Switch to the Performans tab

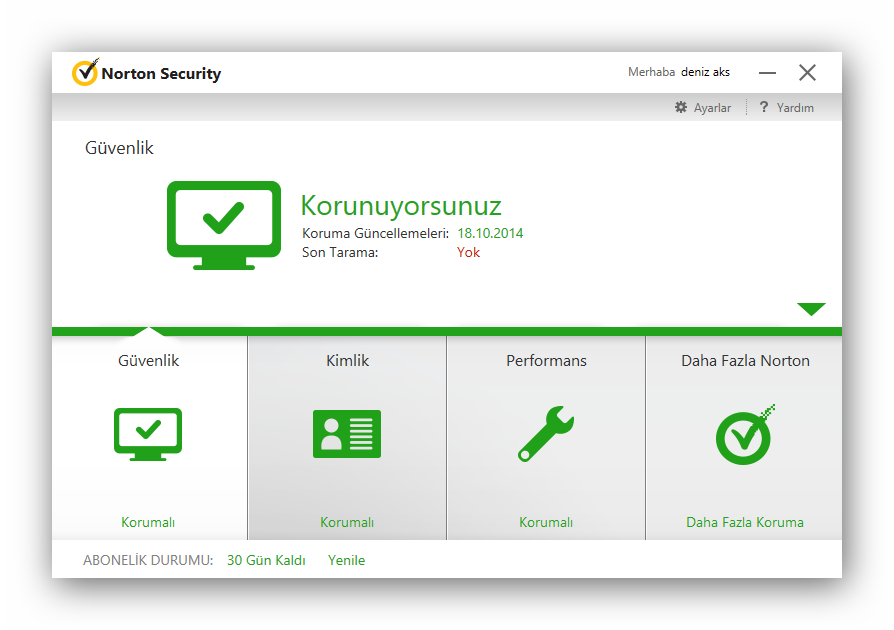click(545, 360)
